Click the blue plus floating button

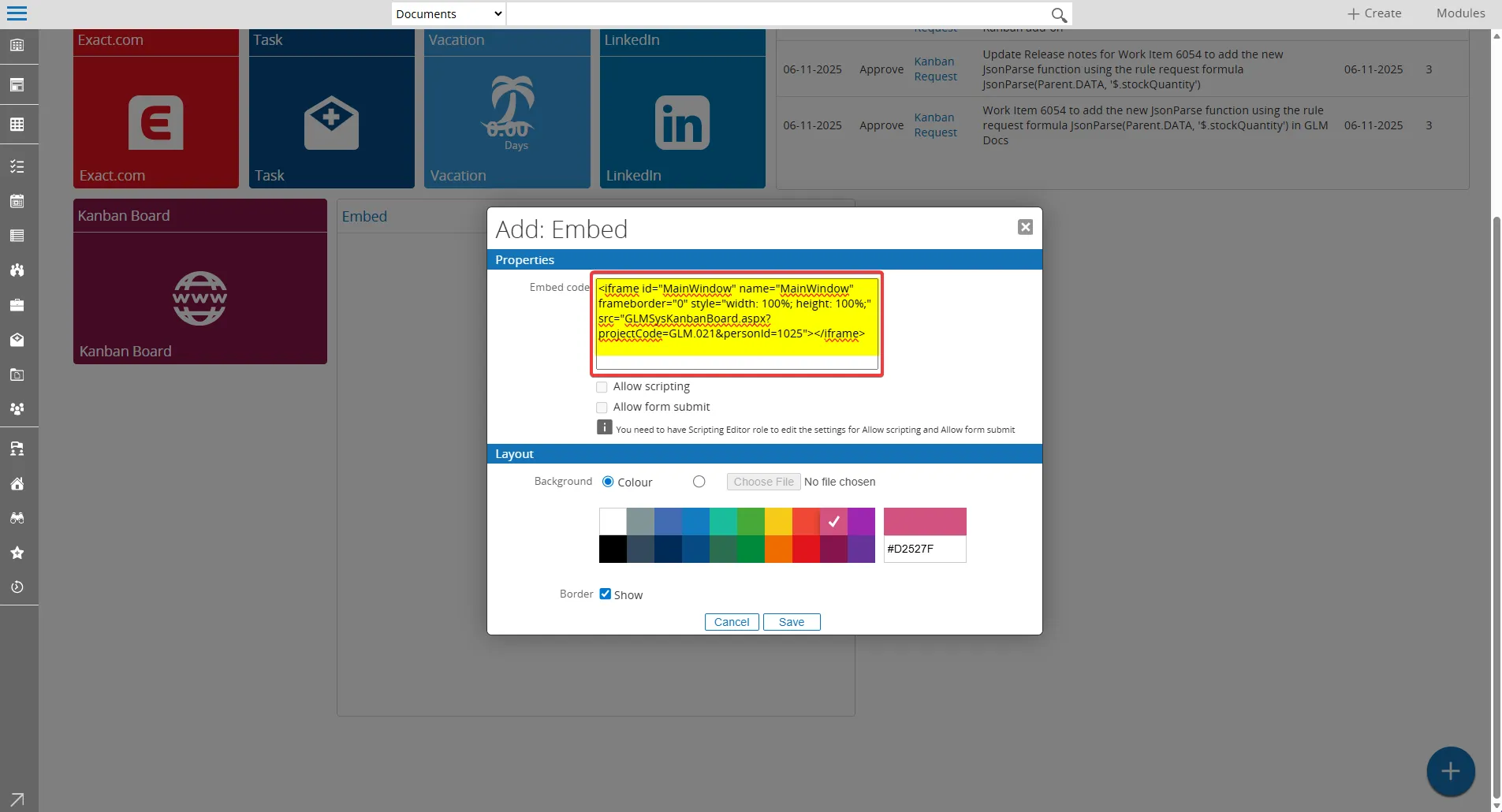(1450, 771)
